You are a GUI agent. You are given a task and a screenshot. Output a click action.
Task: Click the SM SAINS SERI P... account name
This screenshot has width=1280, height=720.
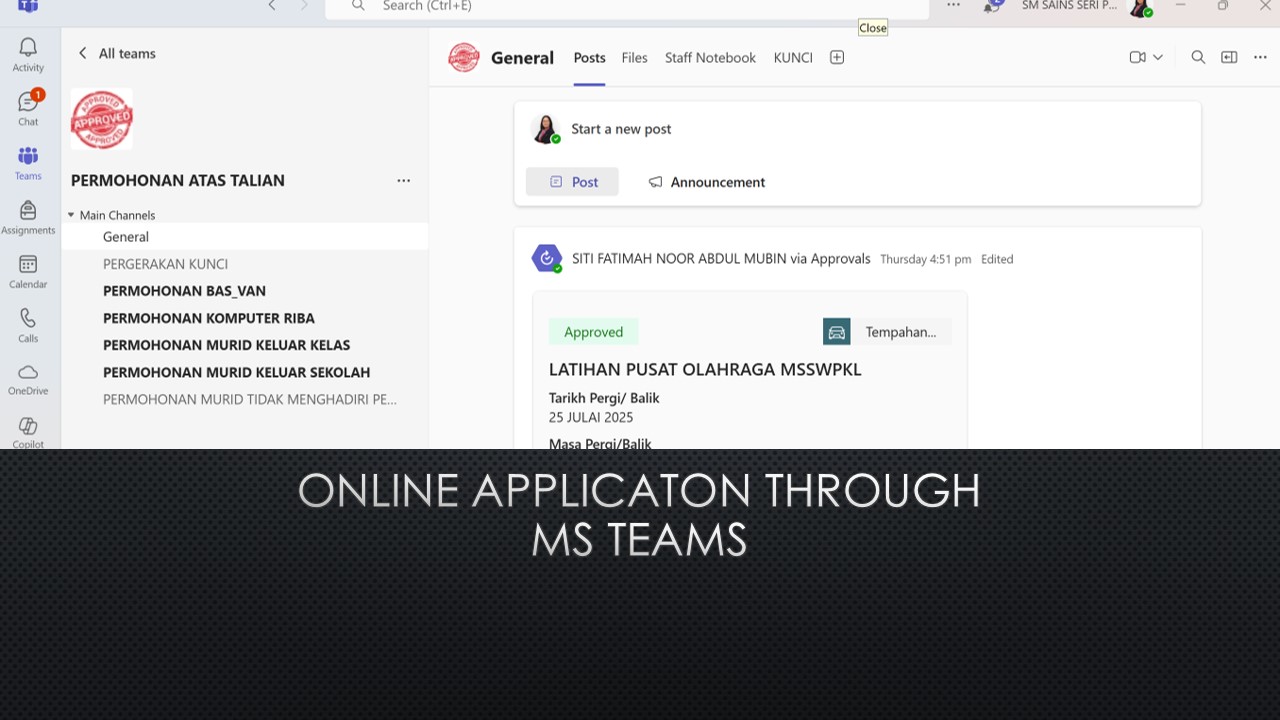1069,6
